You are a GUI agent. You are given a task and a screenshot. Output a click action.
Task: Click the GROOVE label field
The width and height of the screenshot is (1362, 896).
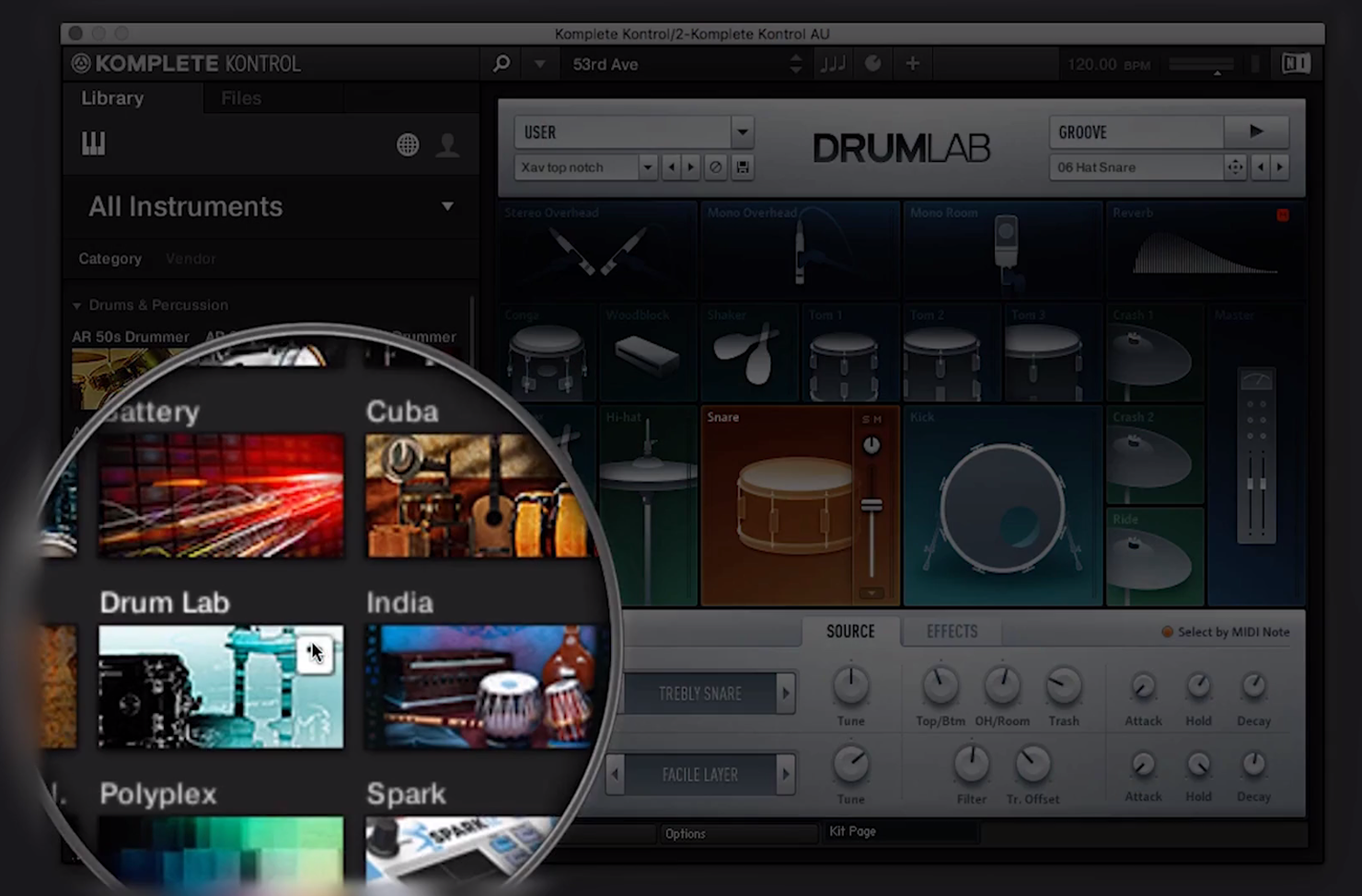(1137, 132)
